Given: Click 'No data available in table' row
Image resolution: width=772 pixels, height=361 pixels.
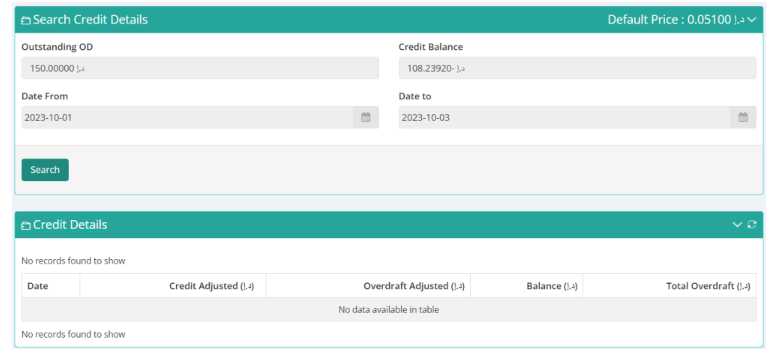Looking at the screenshot, I should pyautogui.click(x=389, y=310).
